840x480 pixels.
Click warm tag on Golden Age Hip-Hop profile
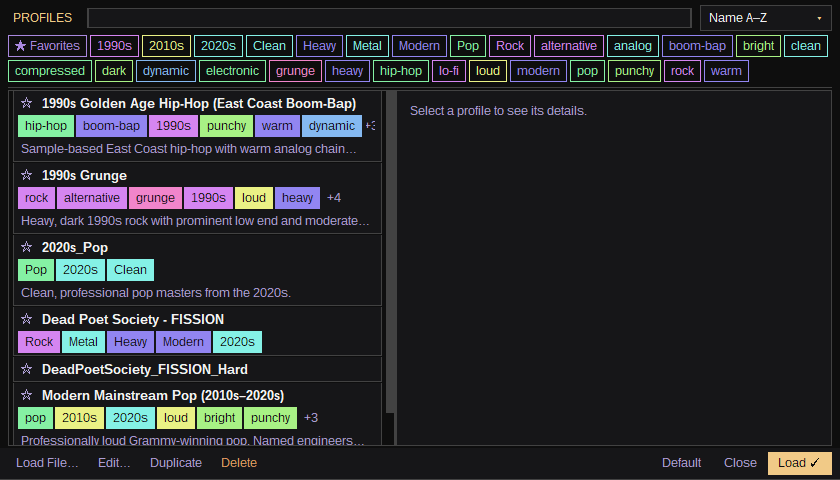pos(277,126)
